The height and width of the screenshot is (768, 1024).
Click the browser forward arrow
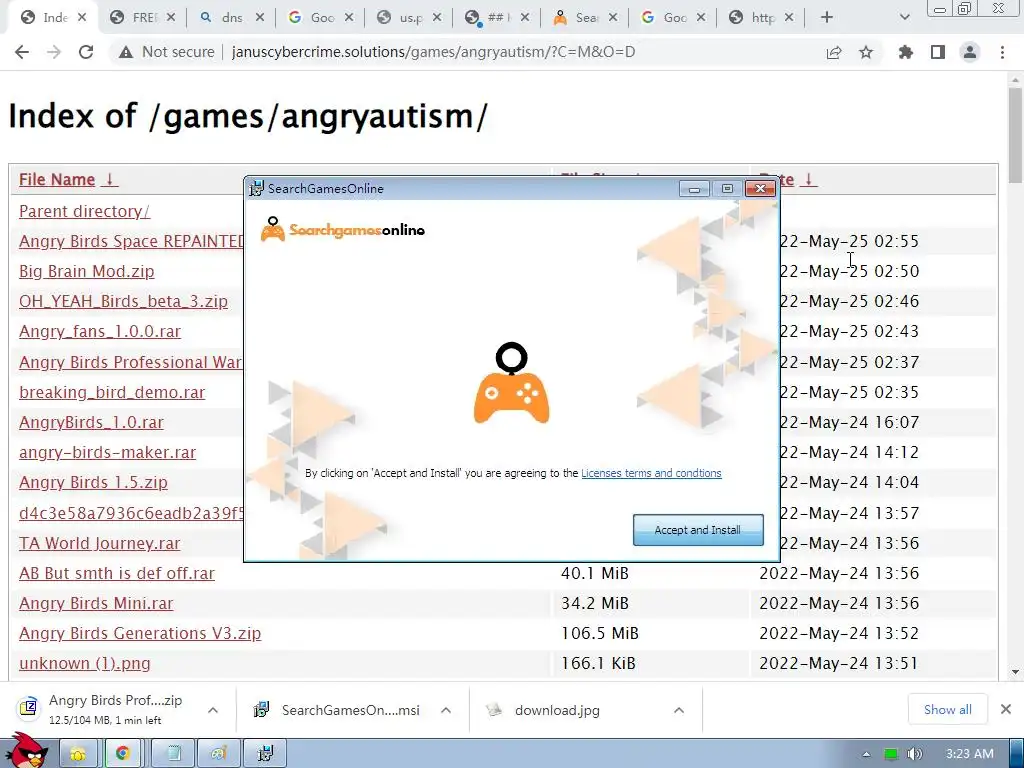(x=54, y=52)
